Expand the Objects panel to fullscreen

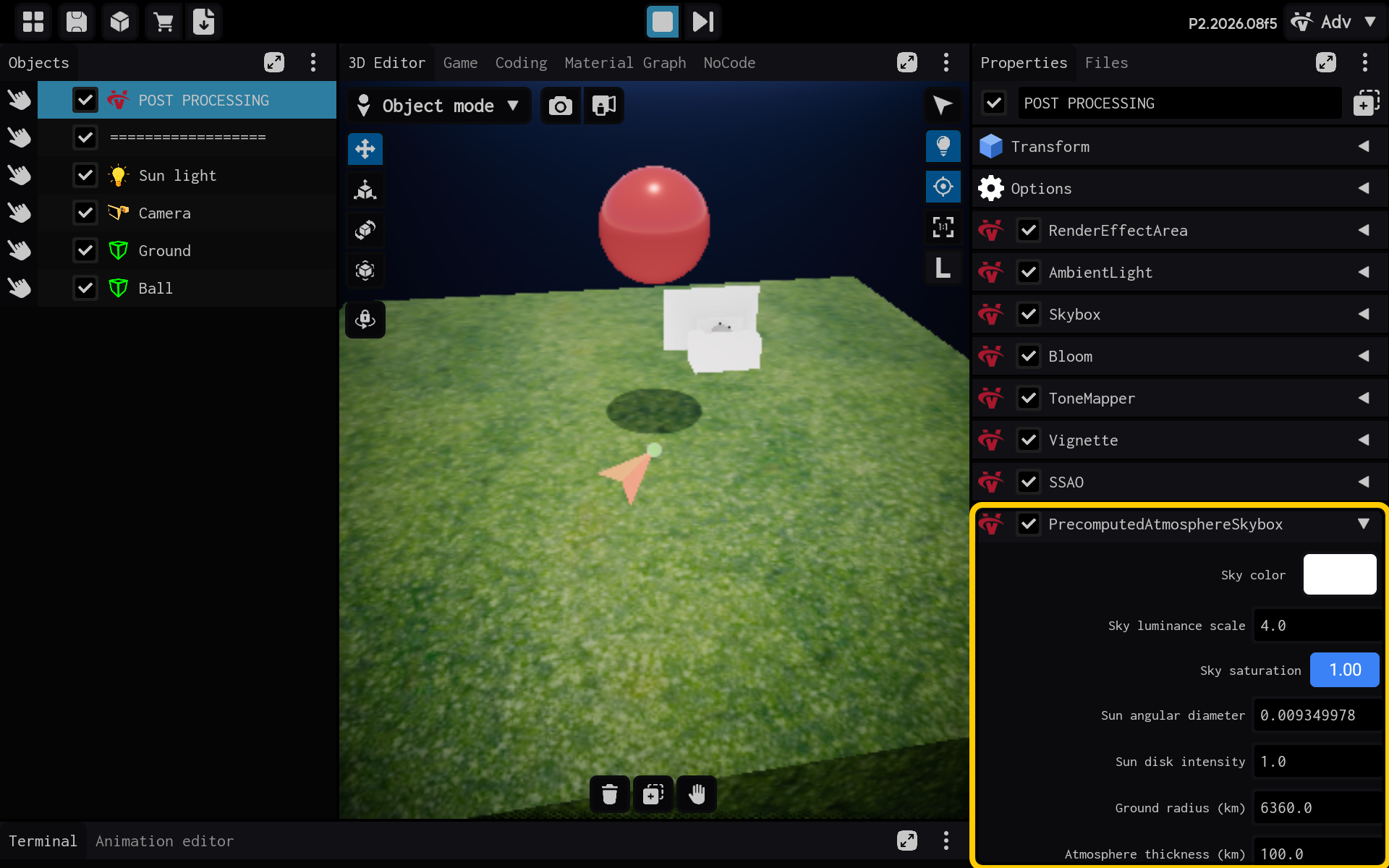(274, 62)
